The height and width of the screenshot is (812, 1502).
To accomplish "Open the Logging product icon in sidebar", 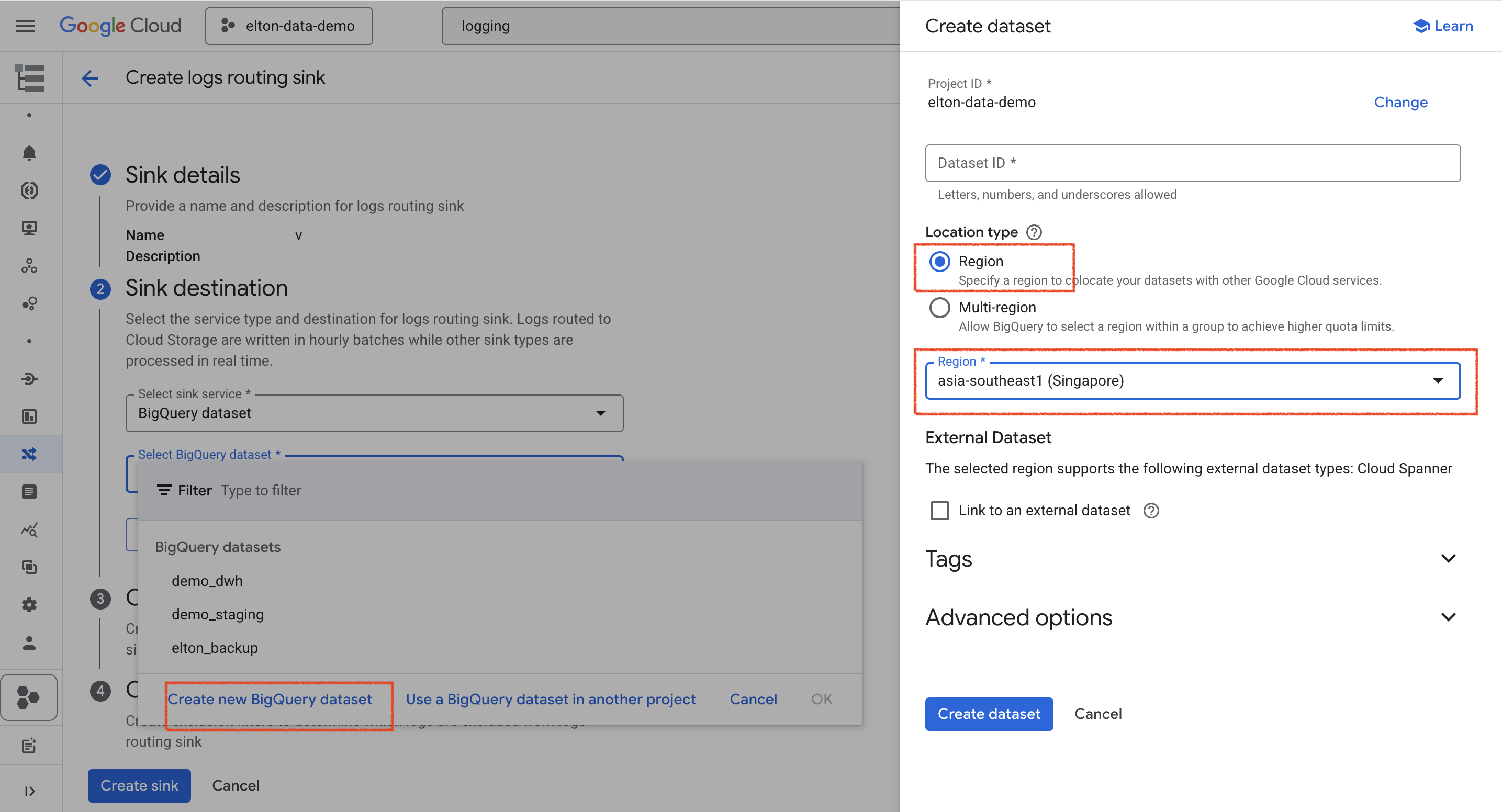I will click(30, 77).
